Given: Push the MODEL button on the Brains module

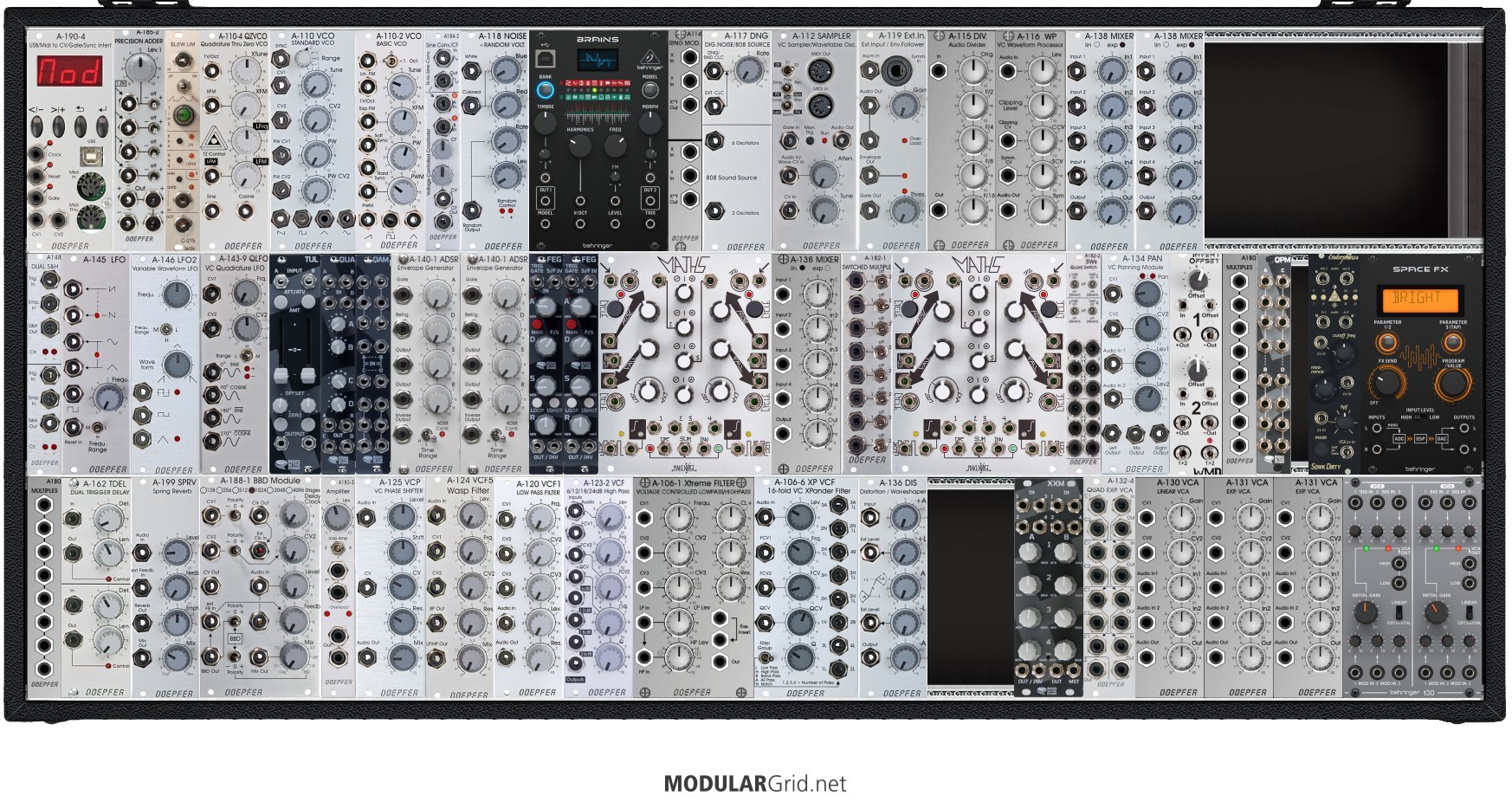Looking at the screenshot, I should (x=650, y=90).
